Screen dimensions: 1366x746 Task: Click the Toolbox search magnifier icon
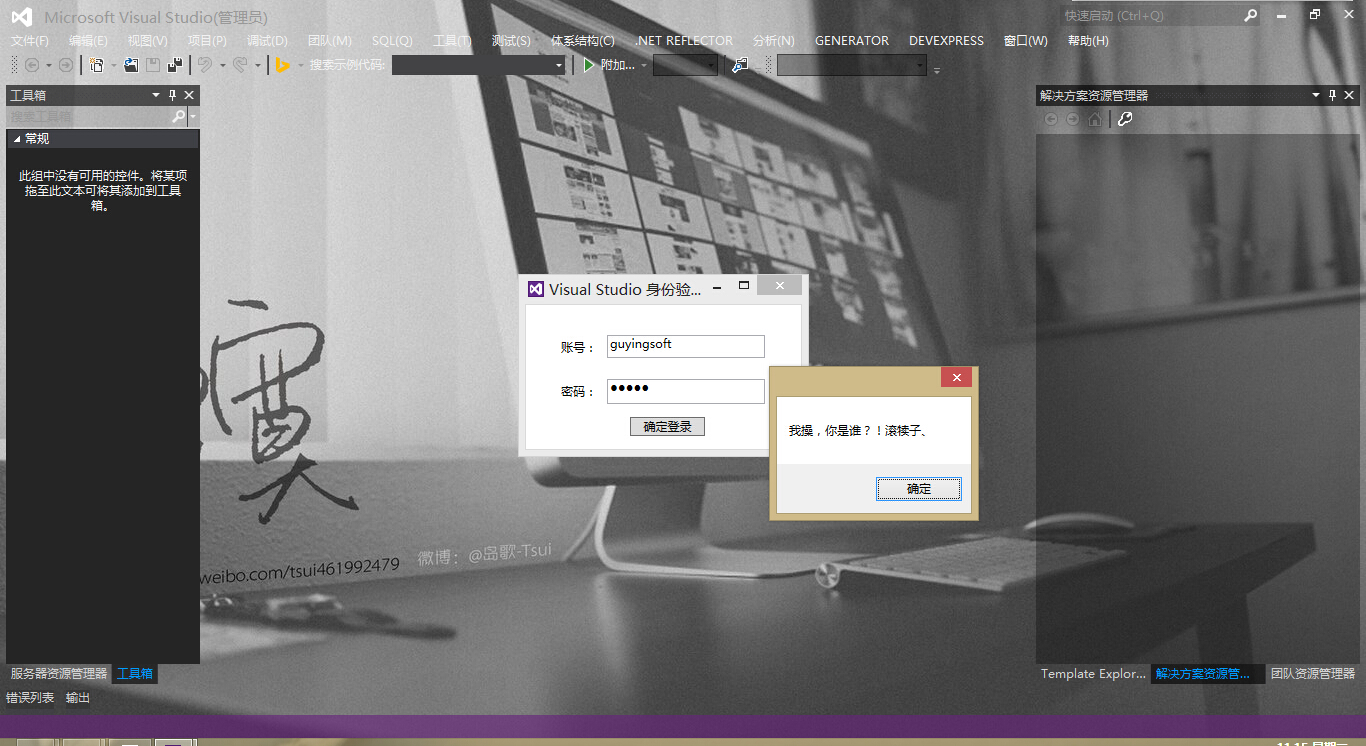tap(179, 117)
